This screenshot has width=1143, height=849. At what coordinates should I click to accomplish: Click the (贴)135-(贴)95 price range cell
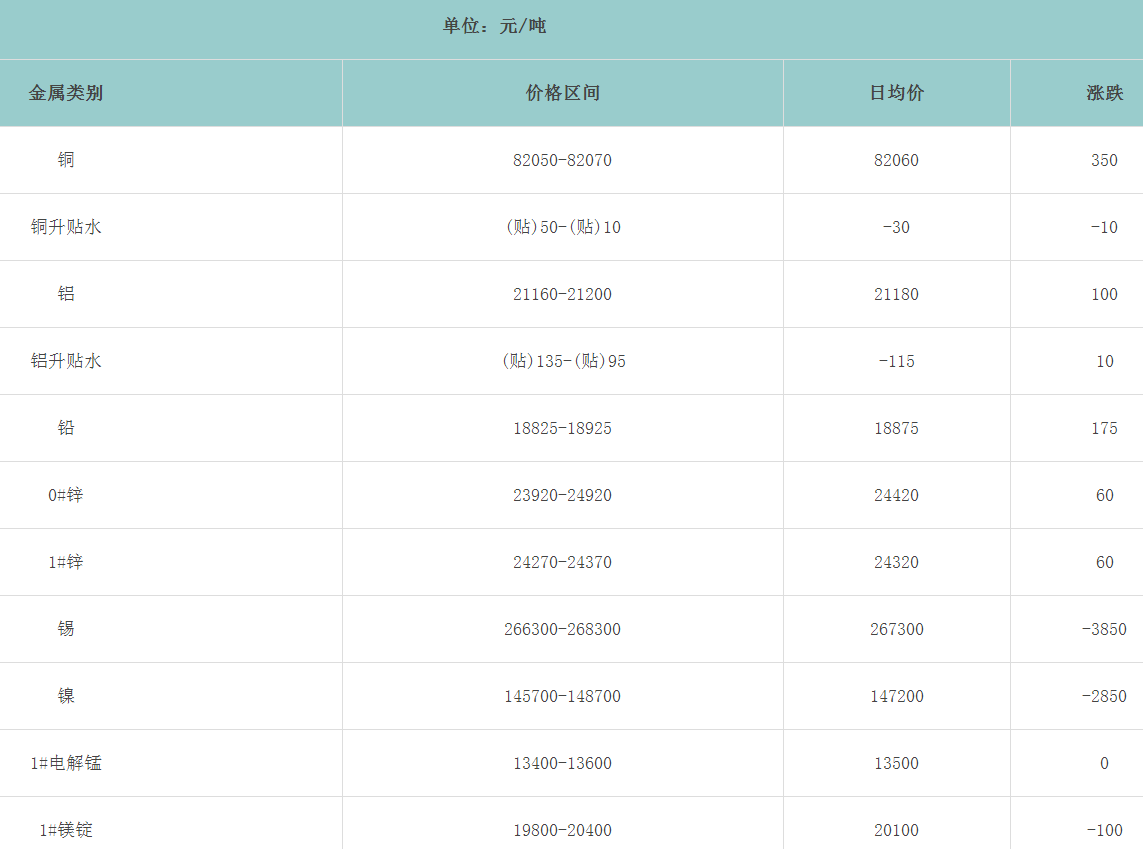[x=562, y=361]
